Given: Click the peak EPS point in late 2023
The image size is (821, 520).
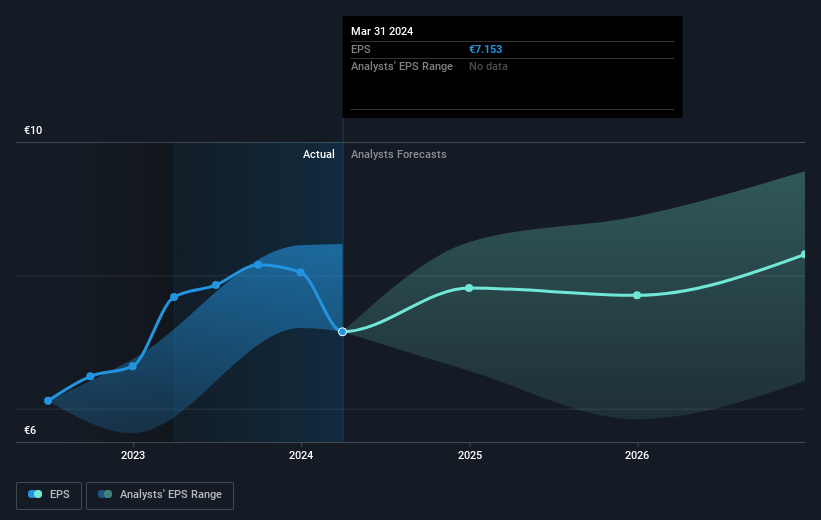Looking at the screenshot, I should [x=258, y=264].
